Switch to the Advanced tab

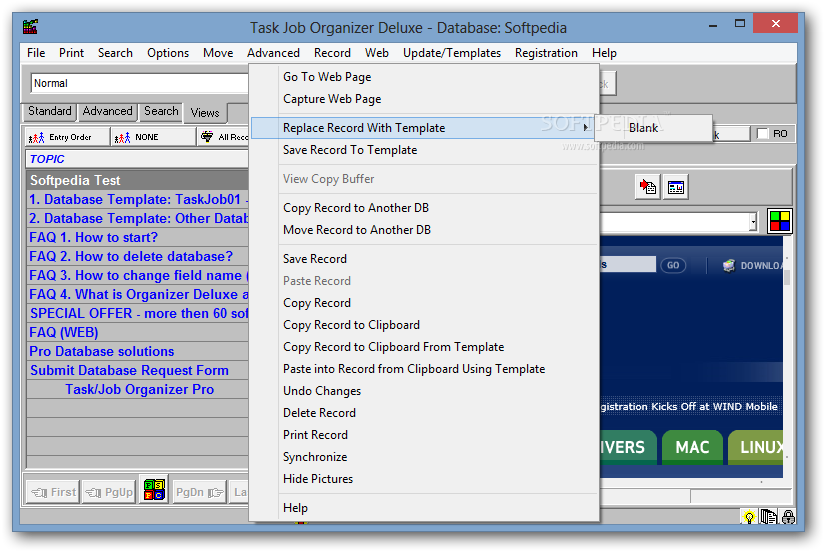point(107,112)
